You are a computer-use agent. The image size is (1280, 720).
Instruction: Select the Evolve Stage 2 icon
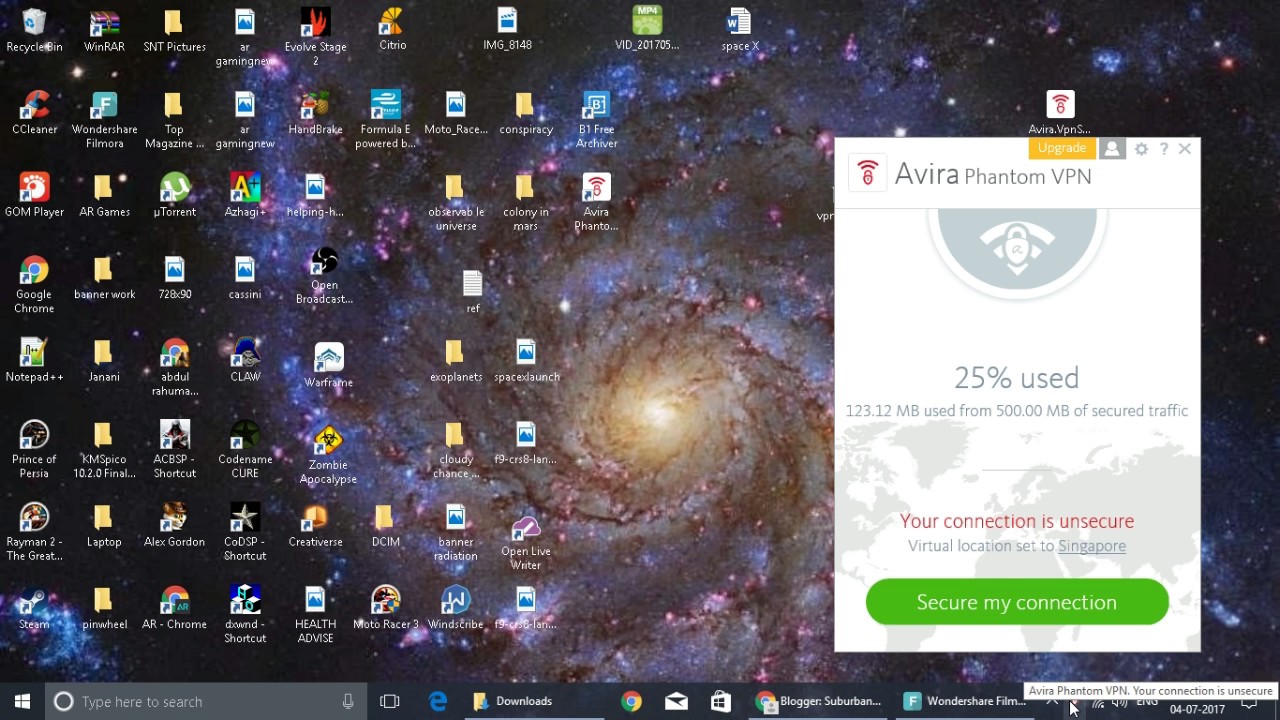(x=315, y=37)
